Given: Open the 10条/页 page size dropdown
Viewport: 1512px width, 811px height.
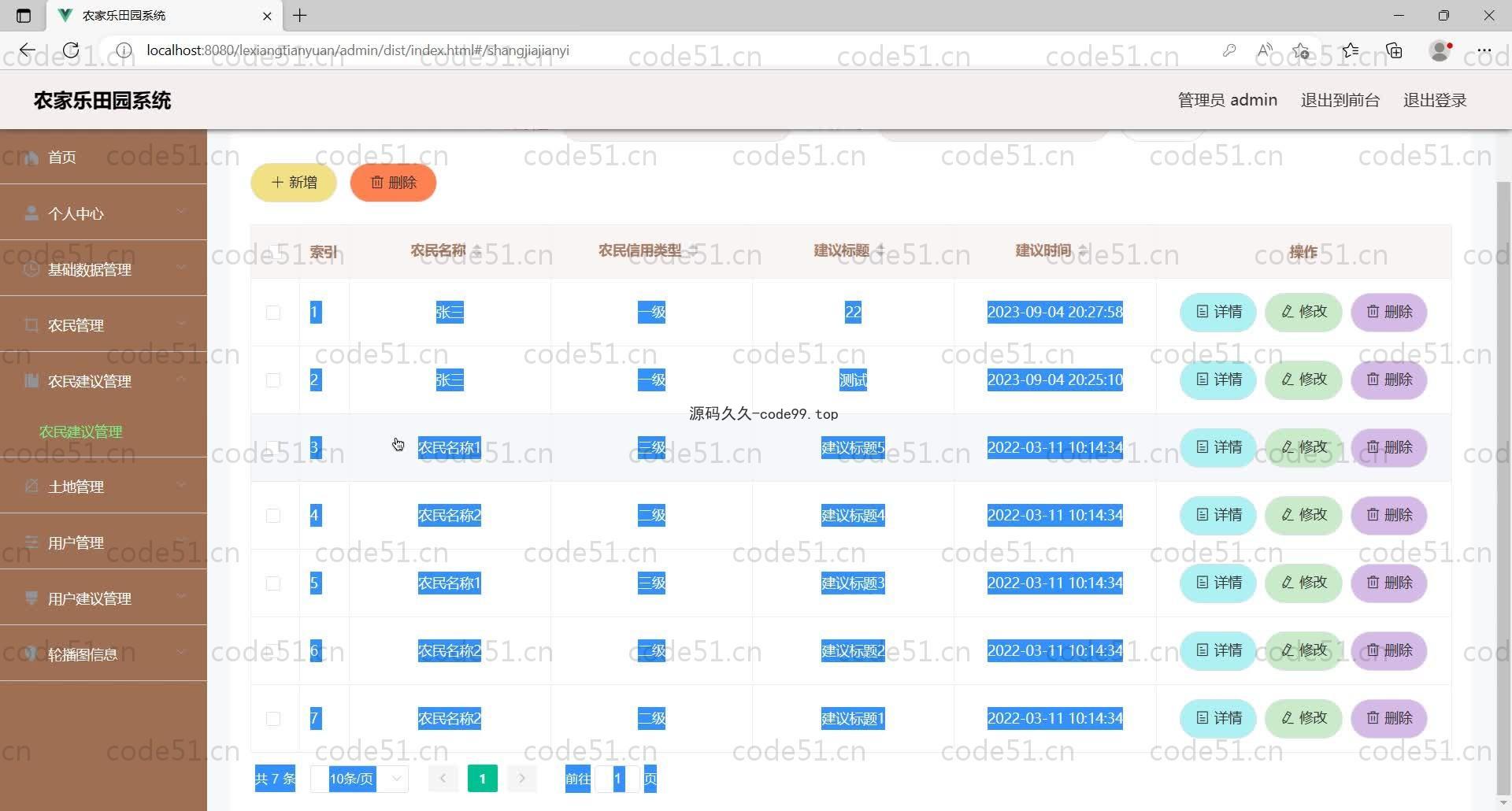Looking at the screenshot, I should point(360,779).
